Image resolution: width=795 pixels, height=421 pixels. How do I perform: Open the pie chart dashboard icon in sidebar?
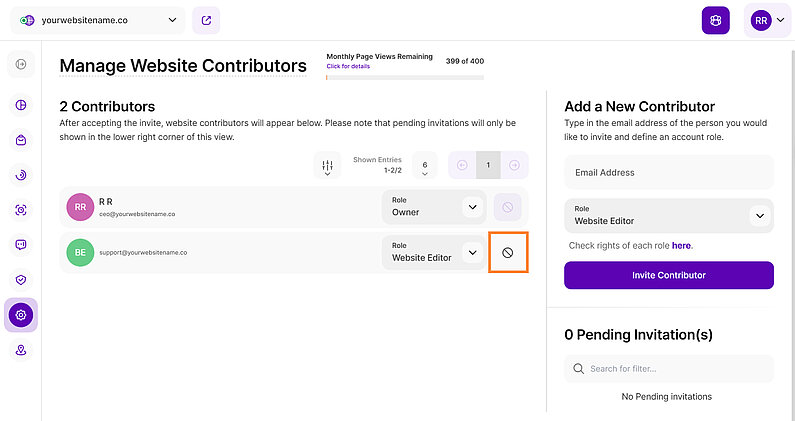[20, 105]
